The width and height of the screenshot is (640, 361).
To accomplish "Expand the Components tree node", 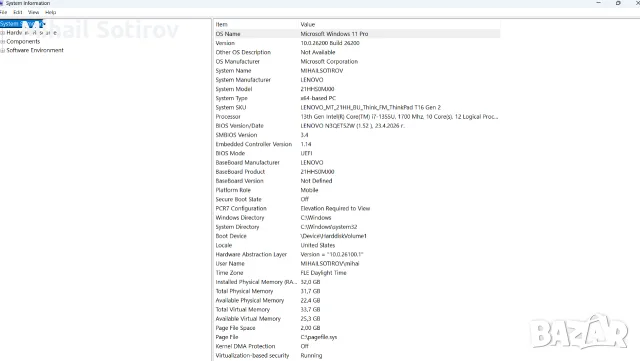I will (x=2, y=42).
